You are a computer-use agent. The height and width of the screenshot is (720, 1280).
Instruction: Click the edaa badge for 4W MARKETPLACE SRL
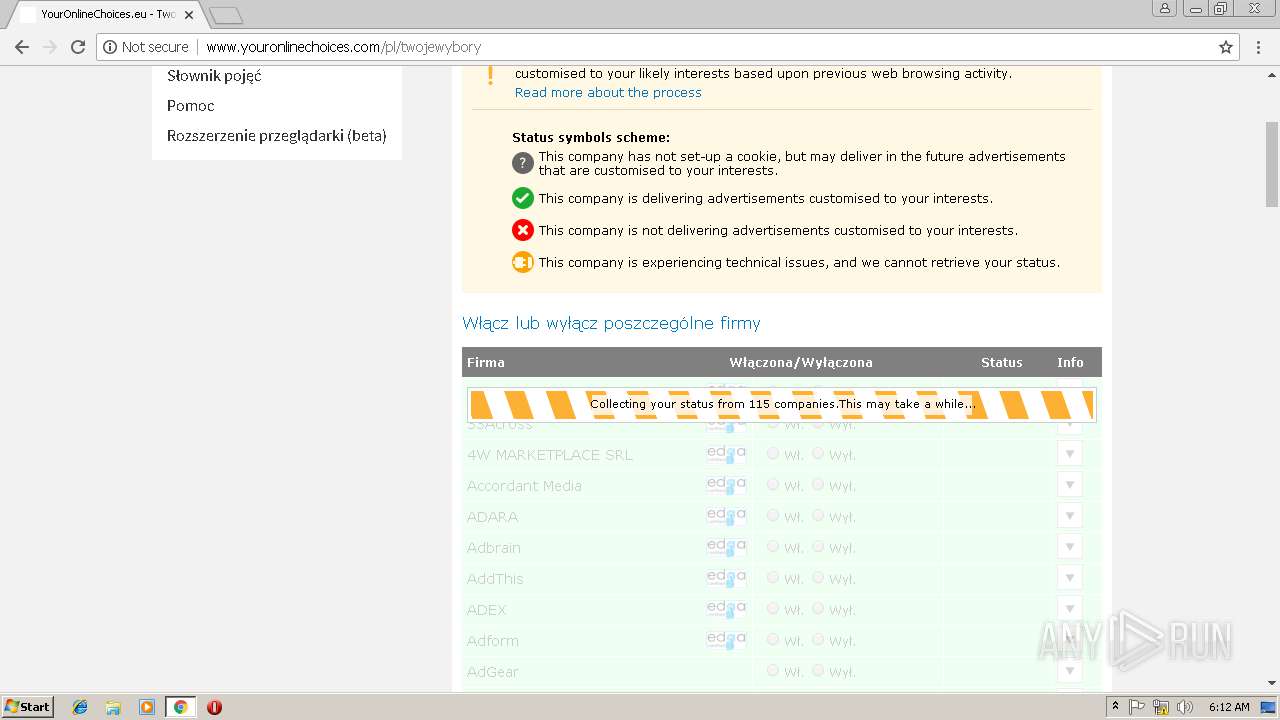(726, 454)
